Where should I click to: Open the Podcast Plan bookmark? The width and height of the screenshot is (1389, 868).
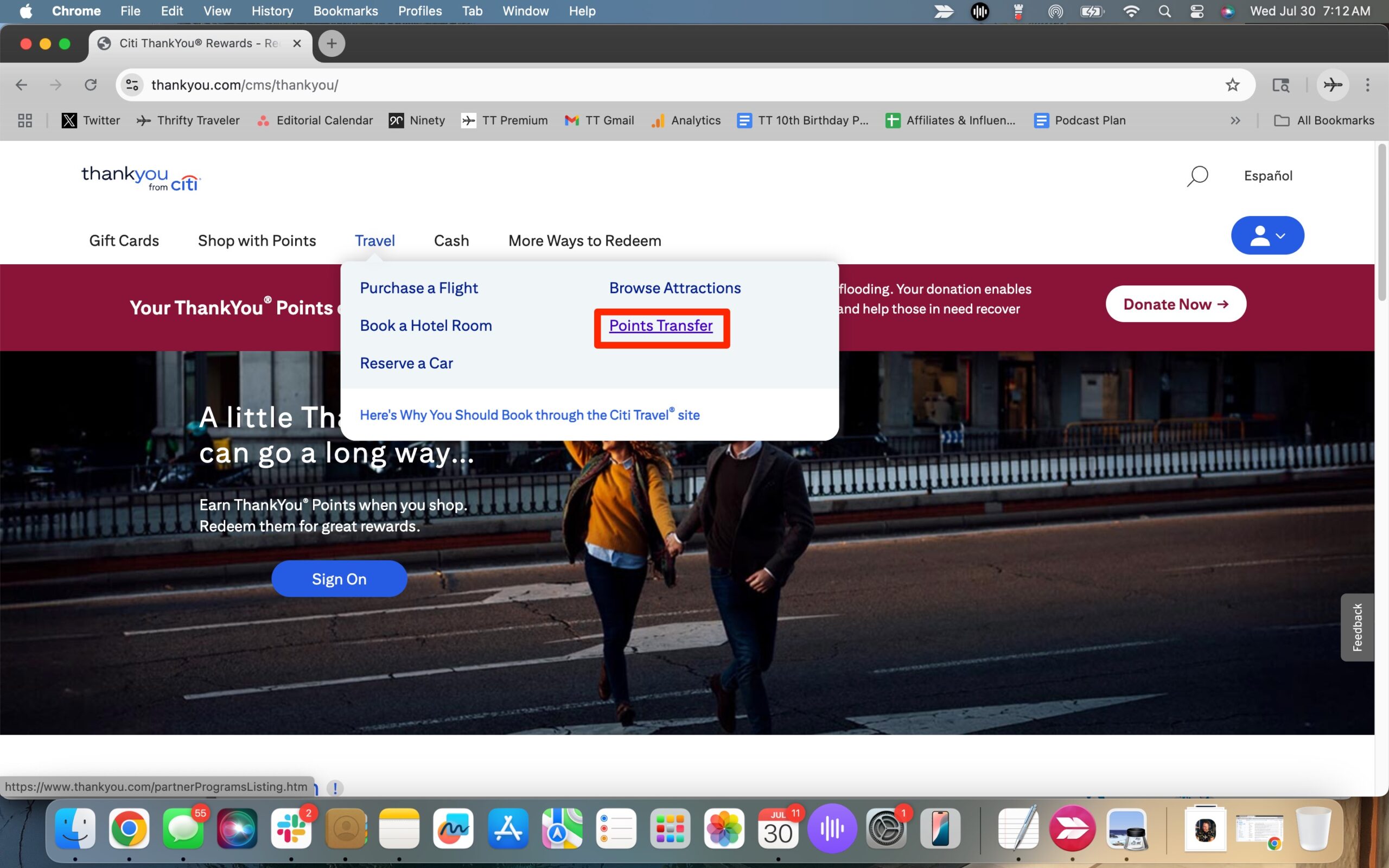tap(1080, 120)
